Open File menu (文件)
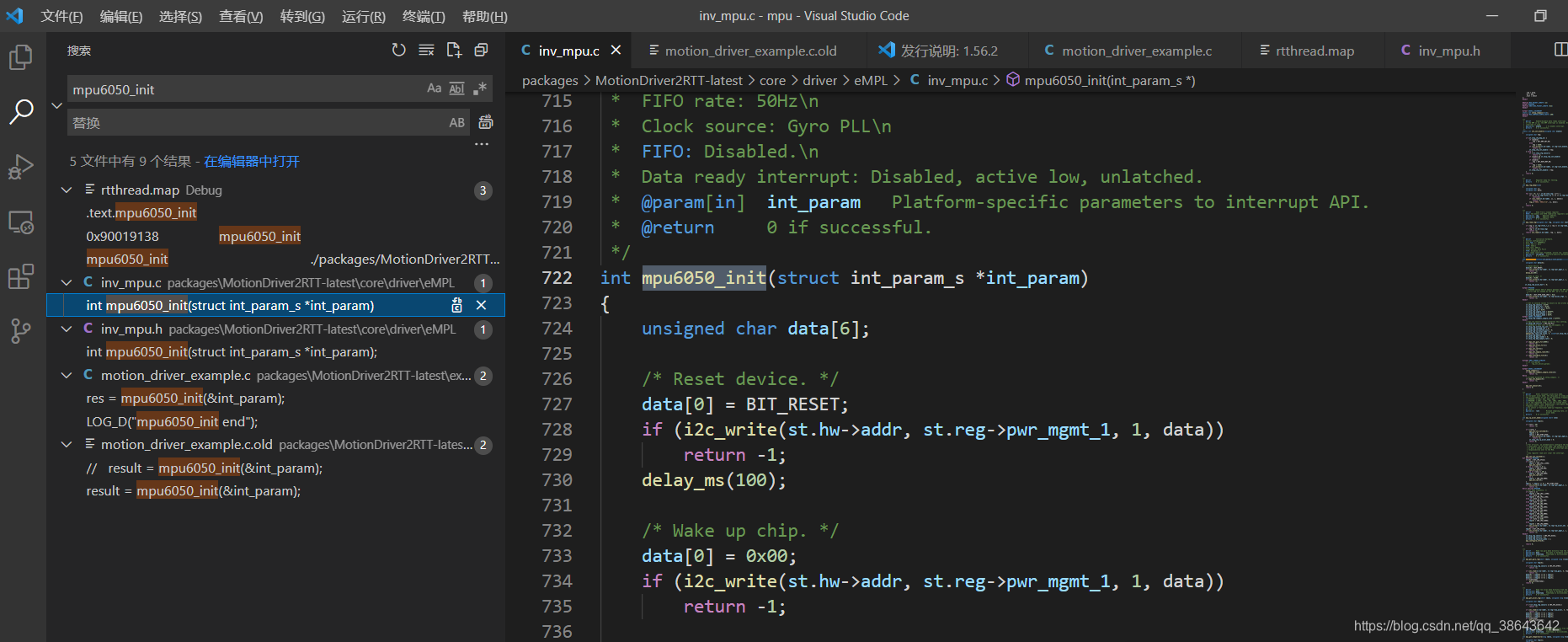This screenshot has width=1568, height=642. click(61, 16)
